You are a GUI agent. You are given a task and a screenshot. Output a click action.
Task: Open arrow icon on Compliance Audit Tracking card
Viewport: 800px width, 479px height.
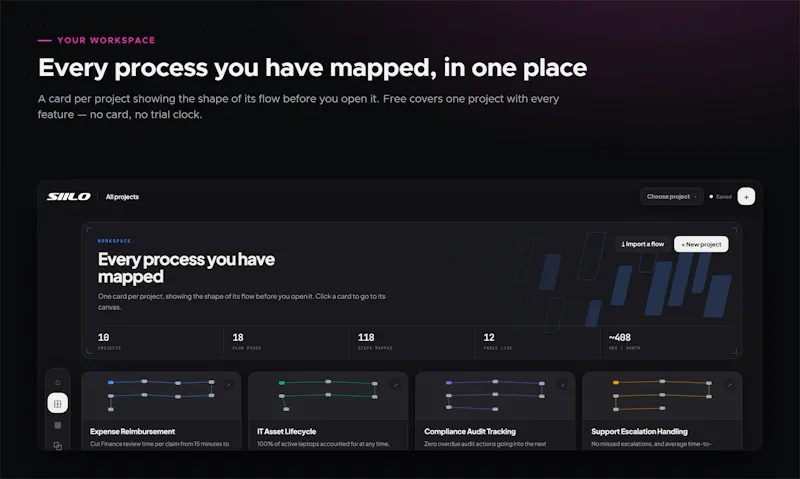562,385
